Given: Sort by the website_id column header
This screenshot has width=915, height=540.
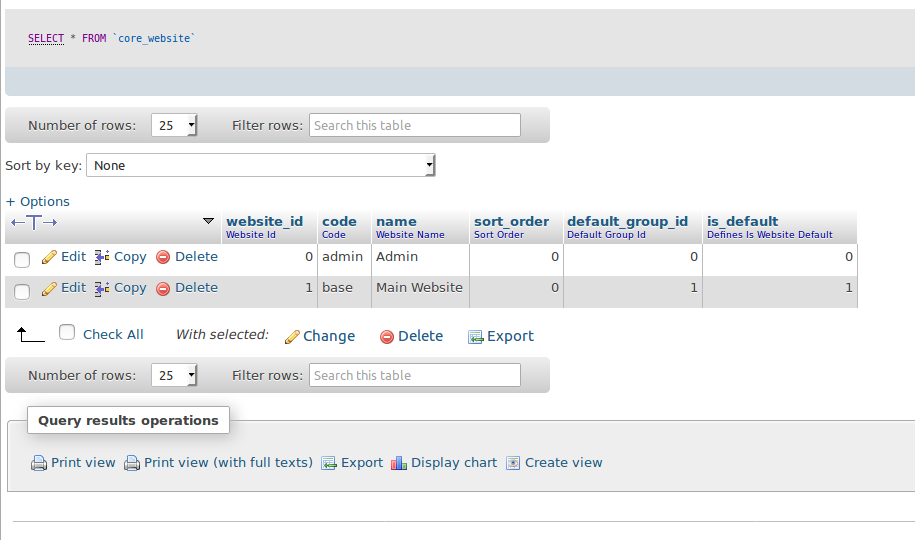Looking at the screenshot, I should pyautogui.click(x=264, y=221).
